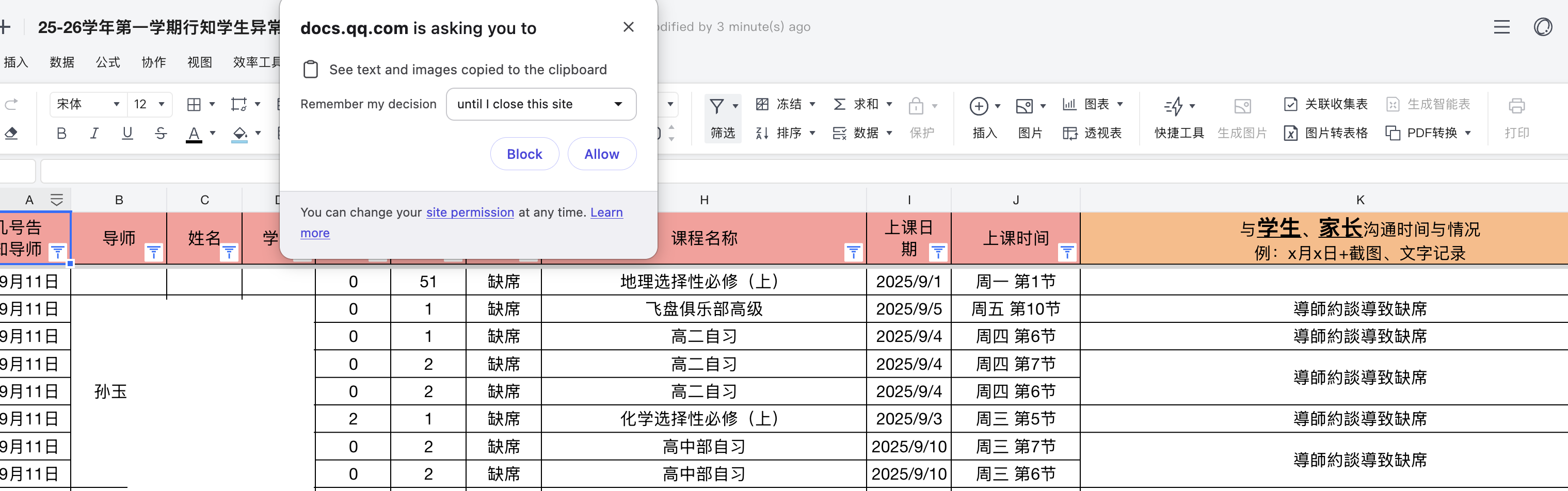Apply strikethrough formatting
The height and width of the screenshot is (491, 1568).
click(161, 133)
